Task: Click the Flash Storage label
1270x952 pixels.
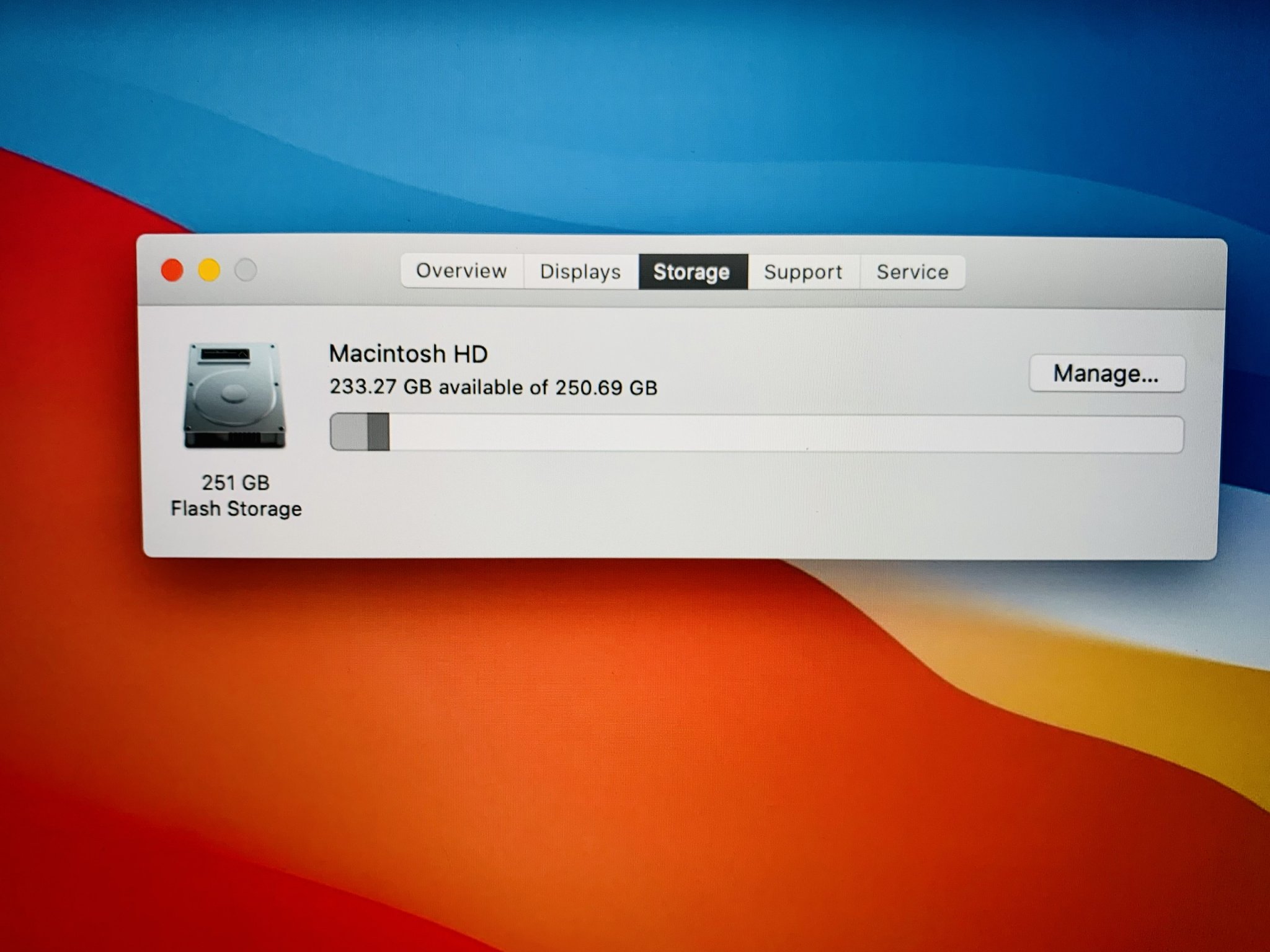Action: [x=236, y=509]
